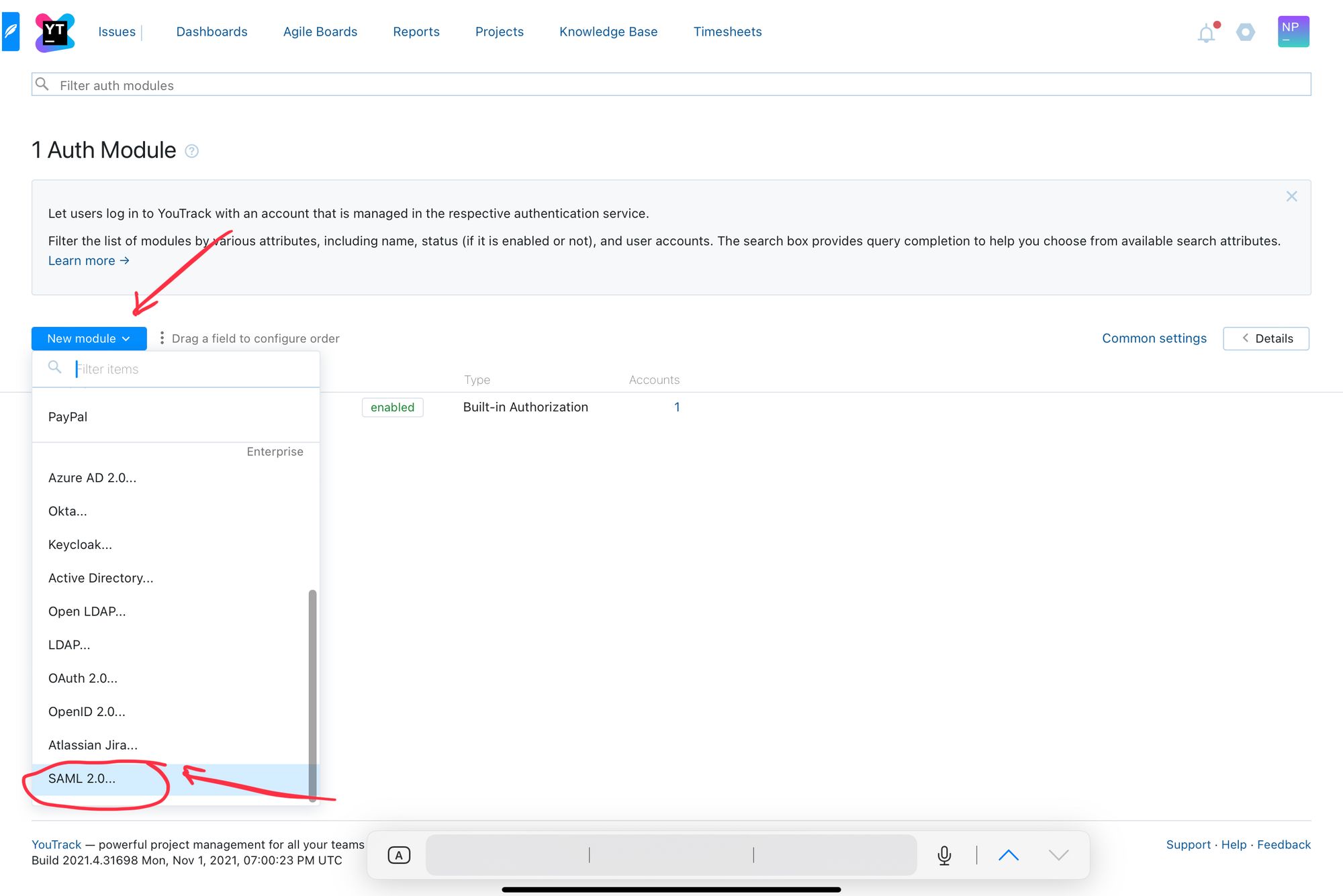Go to Timesheets
The height and width of the screenshot is (896, 1343).
728,32
